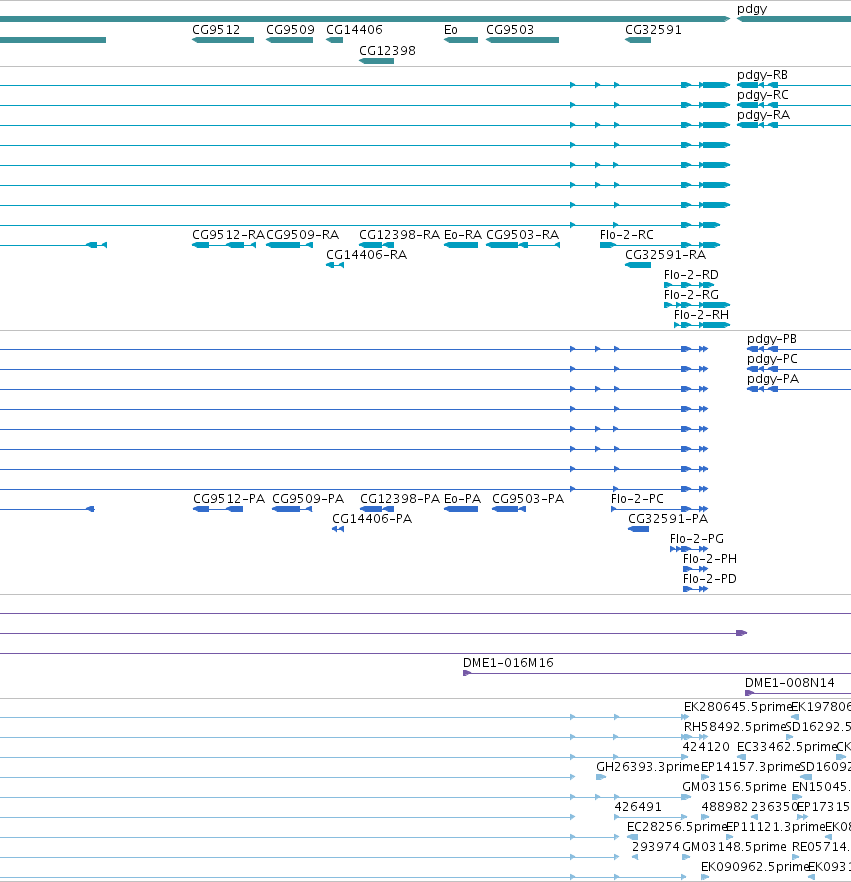Select the pdgy-RA transcript
This screenshot has height=882, width=851.
(794, 125)
